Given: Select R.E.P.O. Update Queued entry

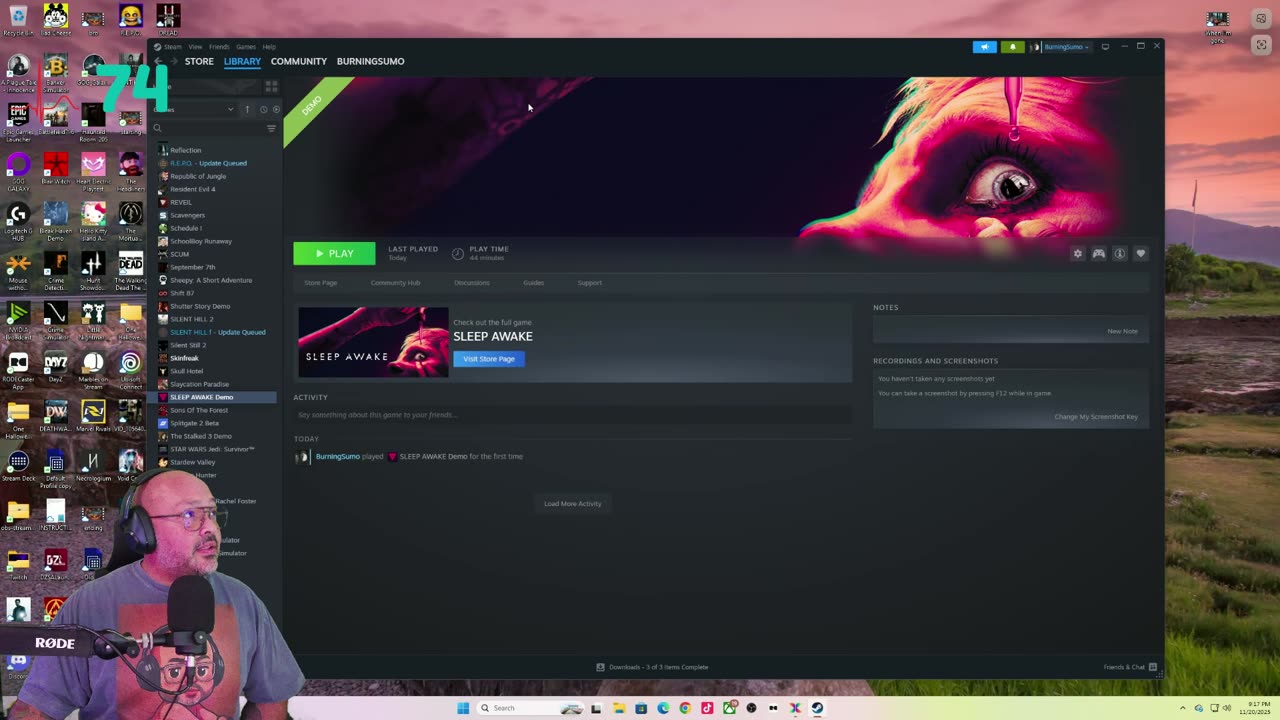Looking at the screenshot, I should click(208, 163).
